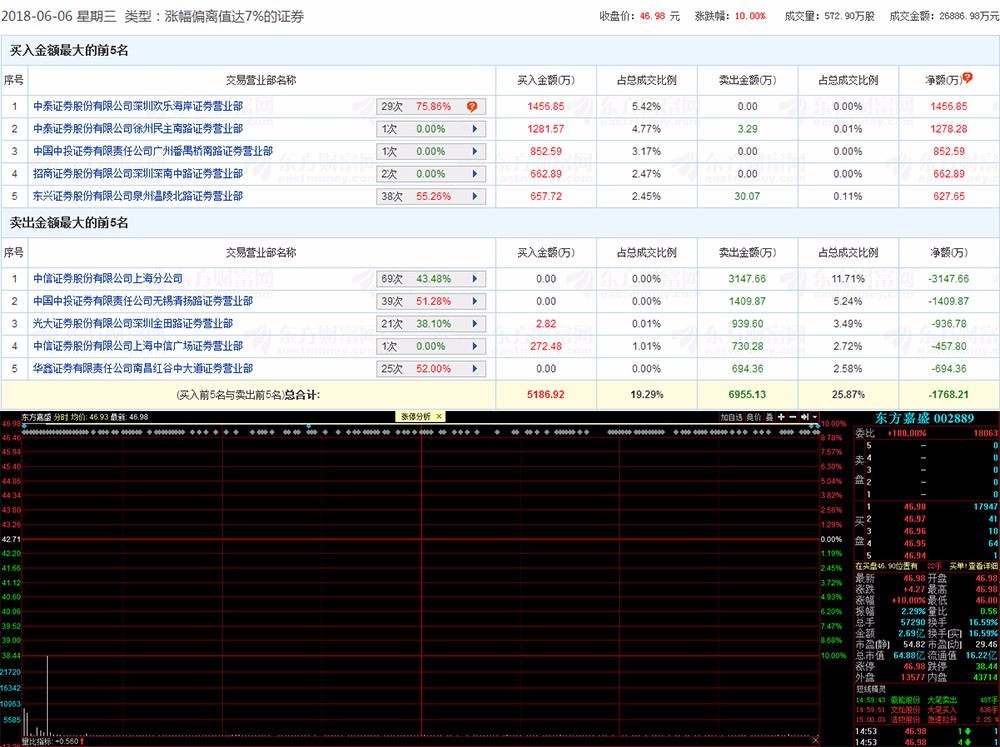Image resolution: width=1000 pixels, height=747 pixels.
Task: Open 中信证券上海分公司 link
Action: tap(108, 279)
